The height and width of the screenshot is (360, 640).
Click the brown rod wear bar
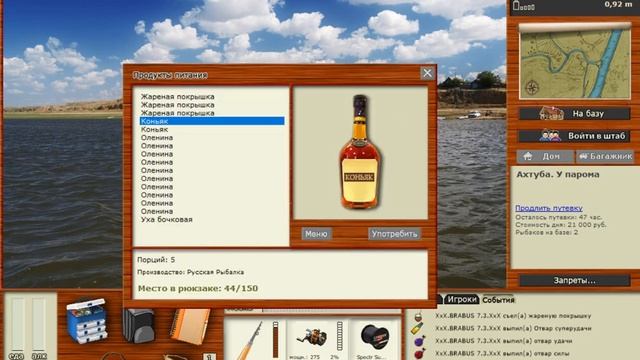click(x=276, y=340)
